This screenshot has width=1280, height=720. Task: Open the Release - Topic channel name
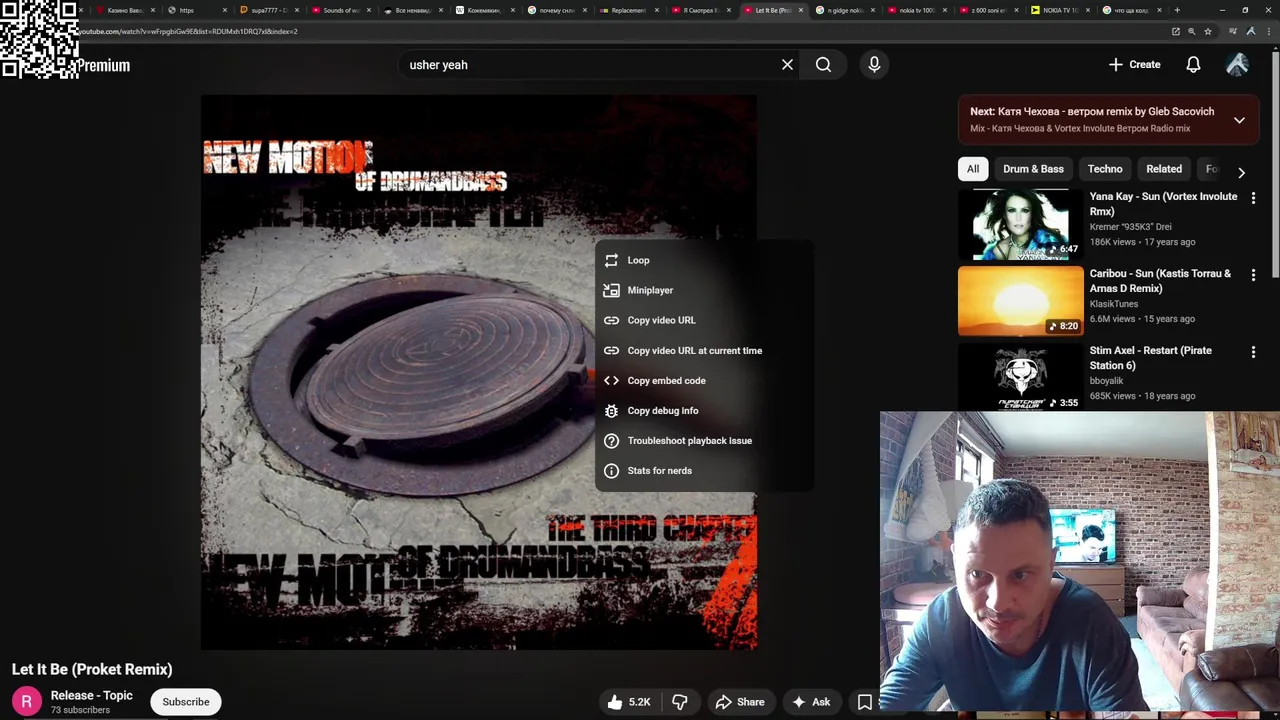tap(91, 696)
